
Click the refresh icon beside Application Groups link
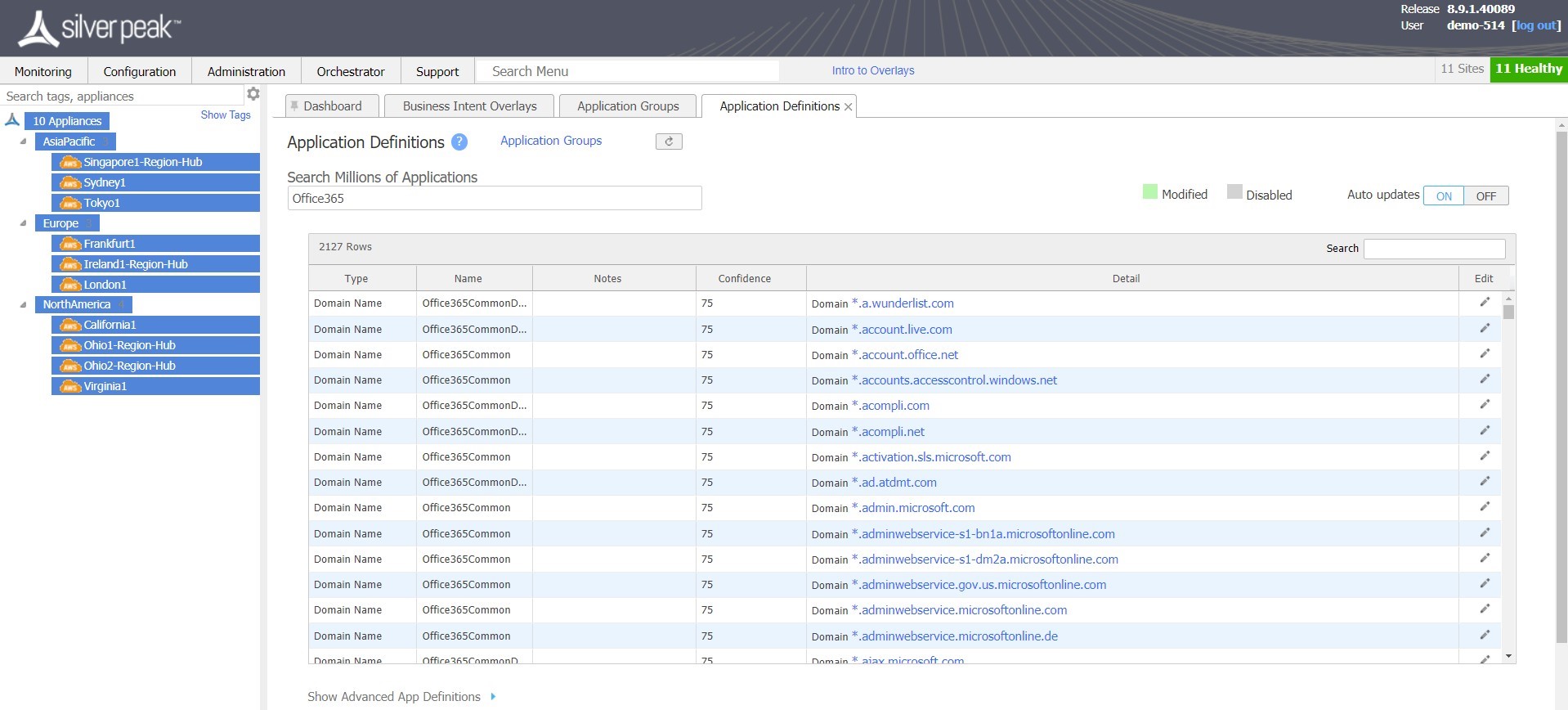(x=669, y=142)
